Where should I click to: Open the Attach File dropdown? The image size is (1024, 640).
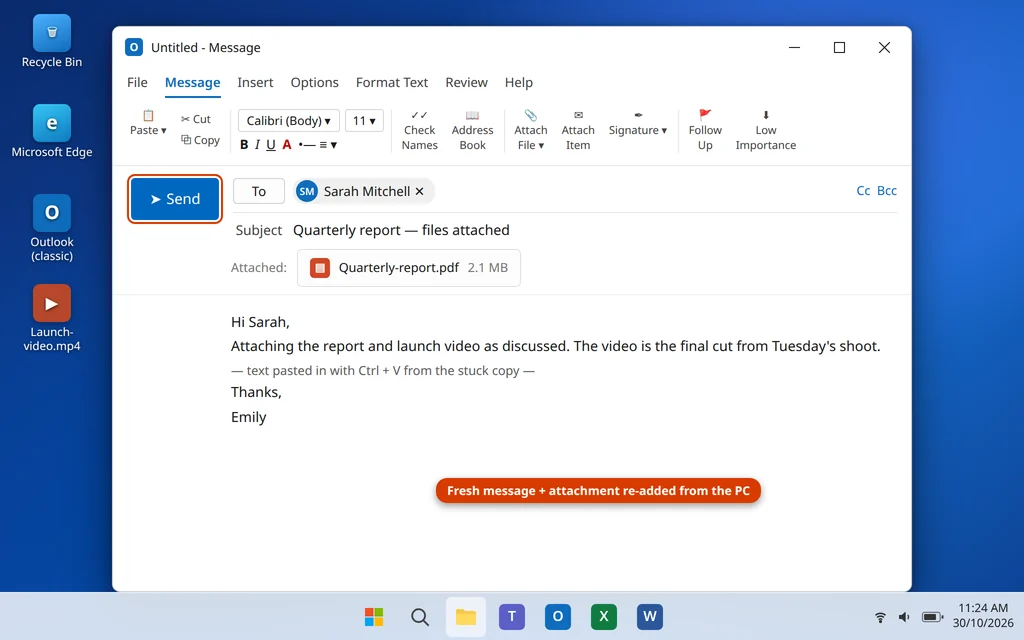[530, 131]
